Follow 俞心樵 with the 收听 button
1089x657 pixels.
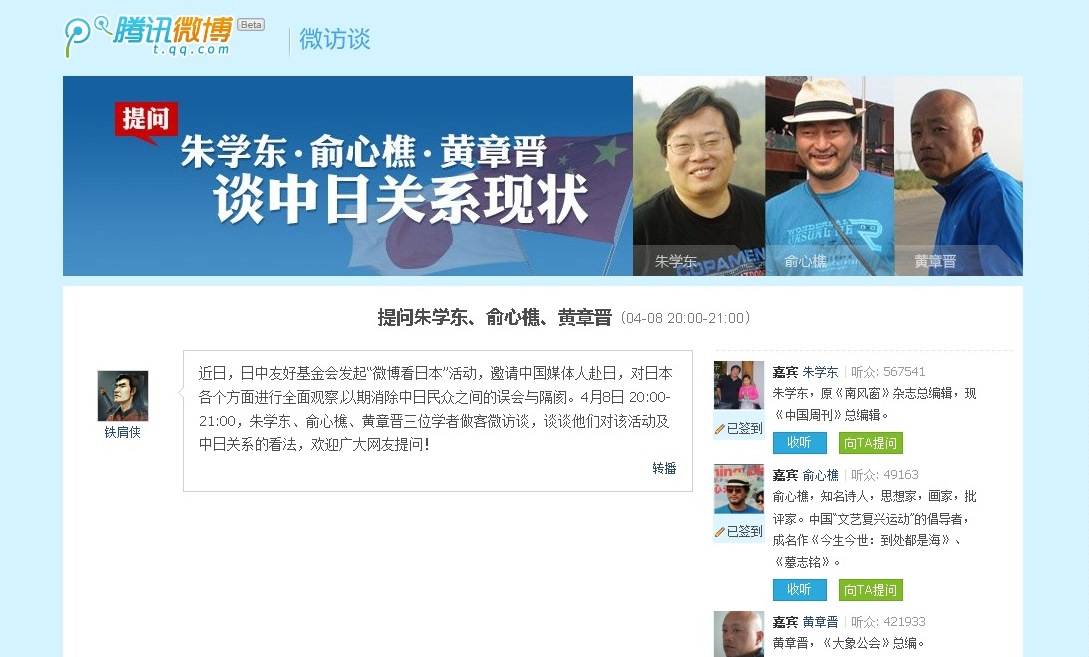tap(799, 590)
